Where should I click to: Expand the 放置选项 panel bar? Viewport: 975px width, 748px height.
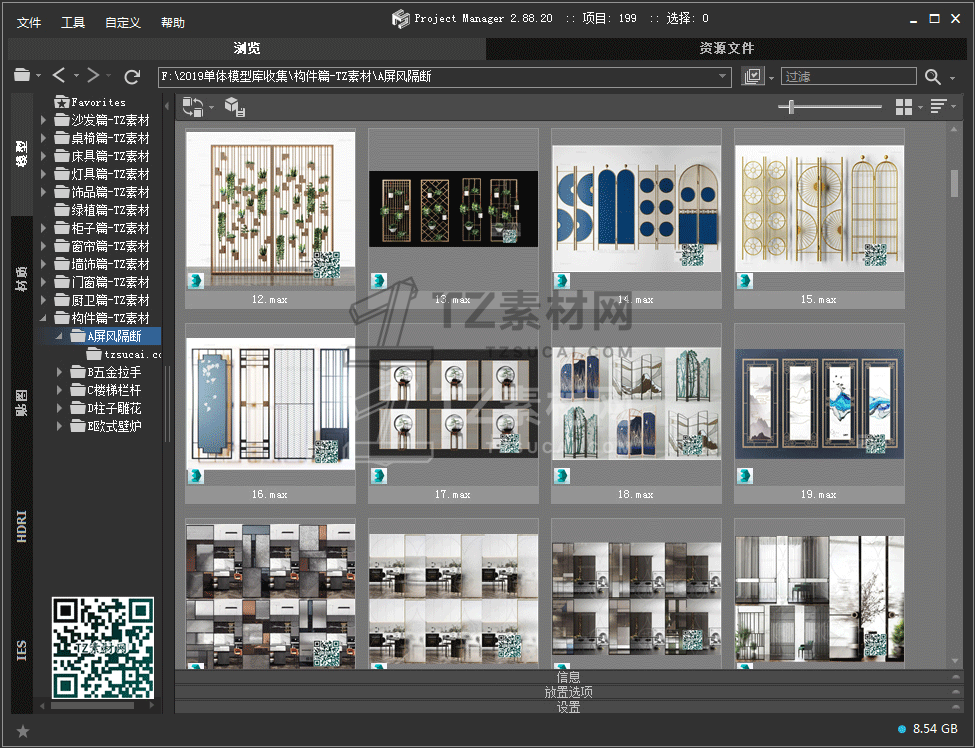(568, 691)
